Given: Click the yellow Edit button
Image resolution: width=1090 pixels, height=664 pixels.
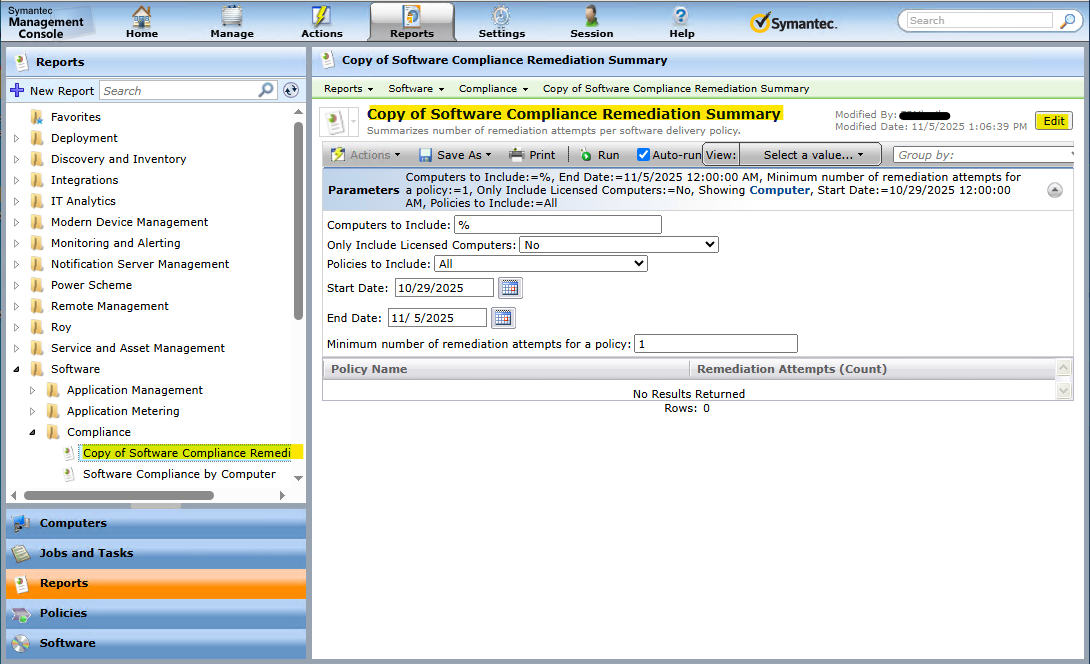Looking at the screenshot, I should [x=1053, y=121].
